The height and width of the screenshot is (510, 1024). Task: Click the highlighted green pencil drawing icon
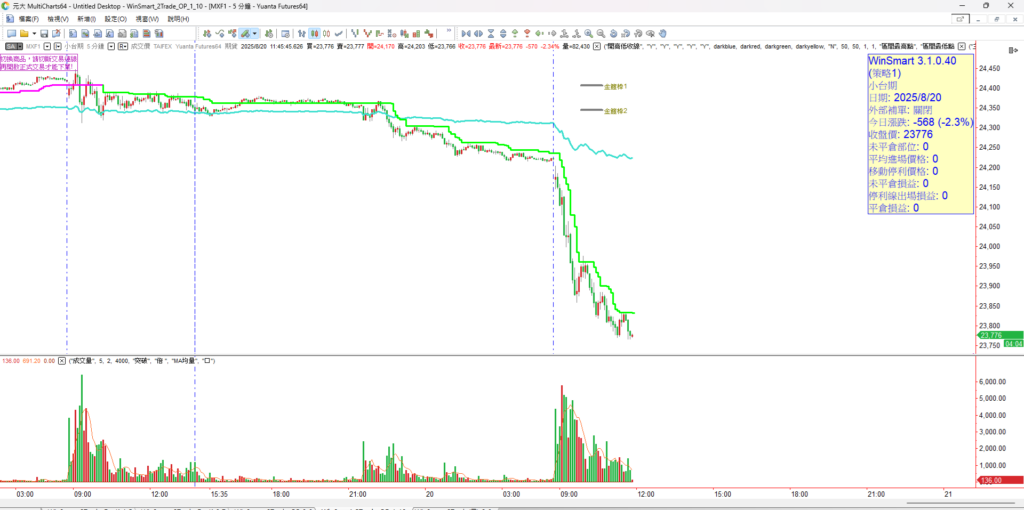[245, 33]
